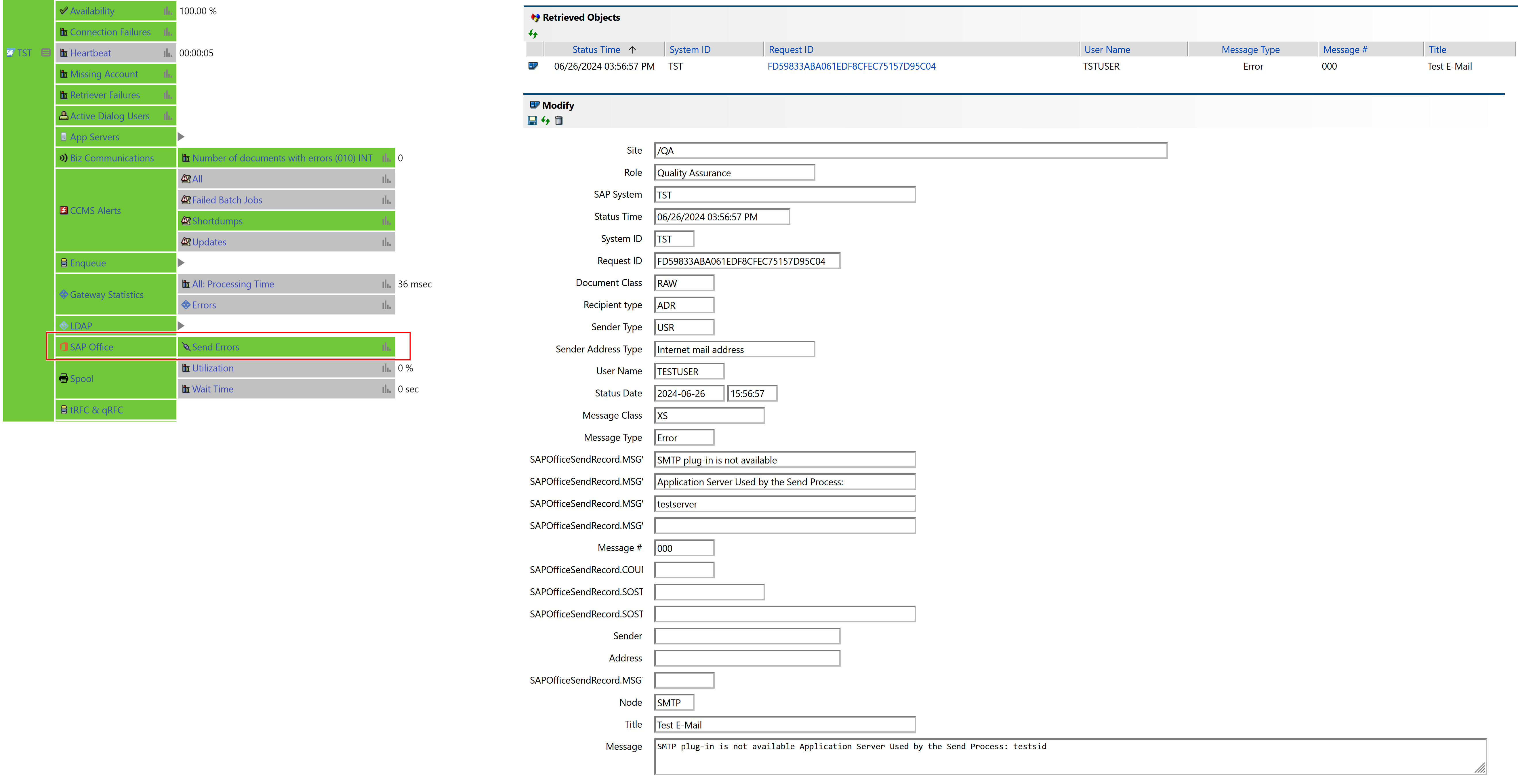Image resolution: width=1518 pixels, height=784 pixels.
Task: Open the Shortdumps link
Action: pyautogui.click(x=217, y=221)
